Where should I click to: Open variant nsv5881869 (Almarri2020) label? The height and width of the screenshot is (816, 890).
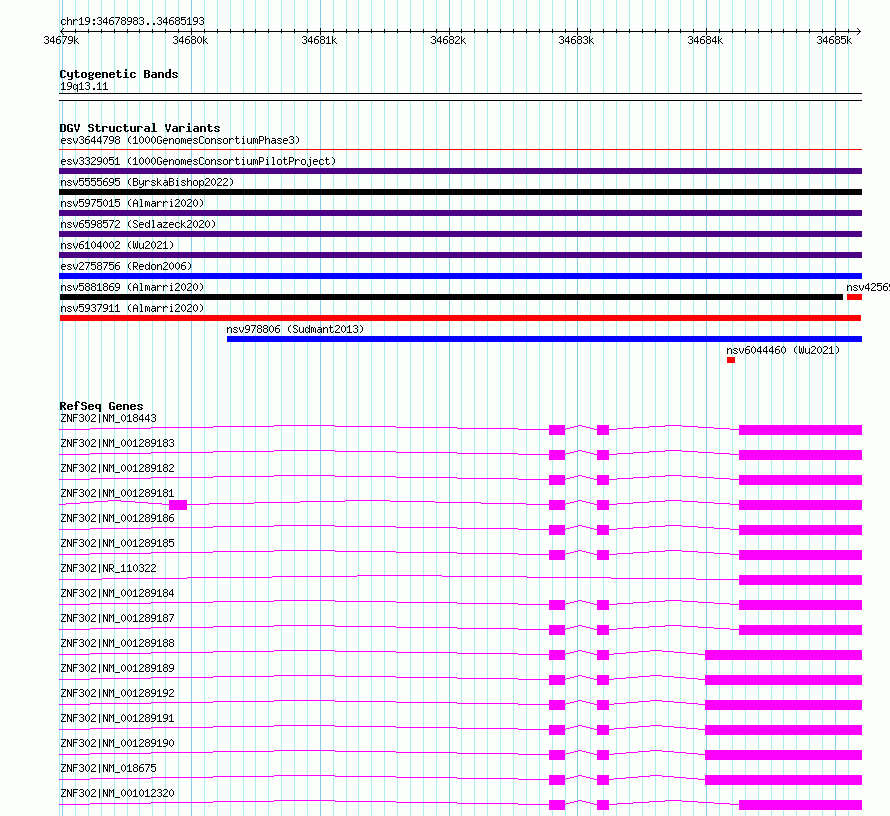[x=132, y=287]
